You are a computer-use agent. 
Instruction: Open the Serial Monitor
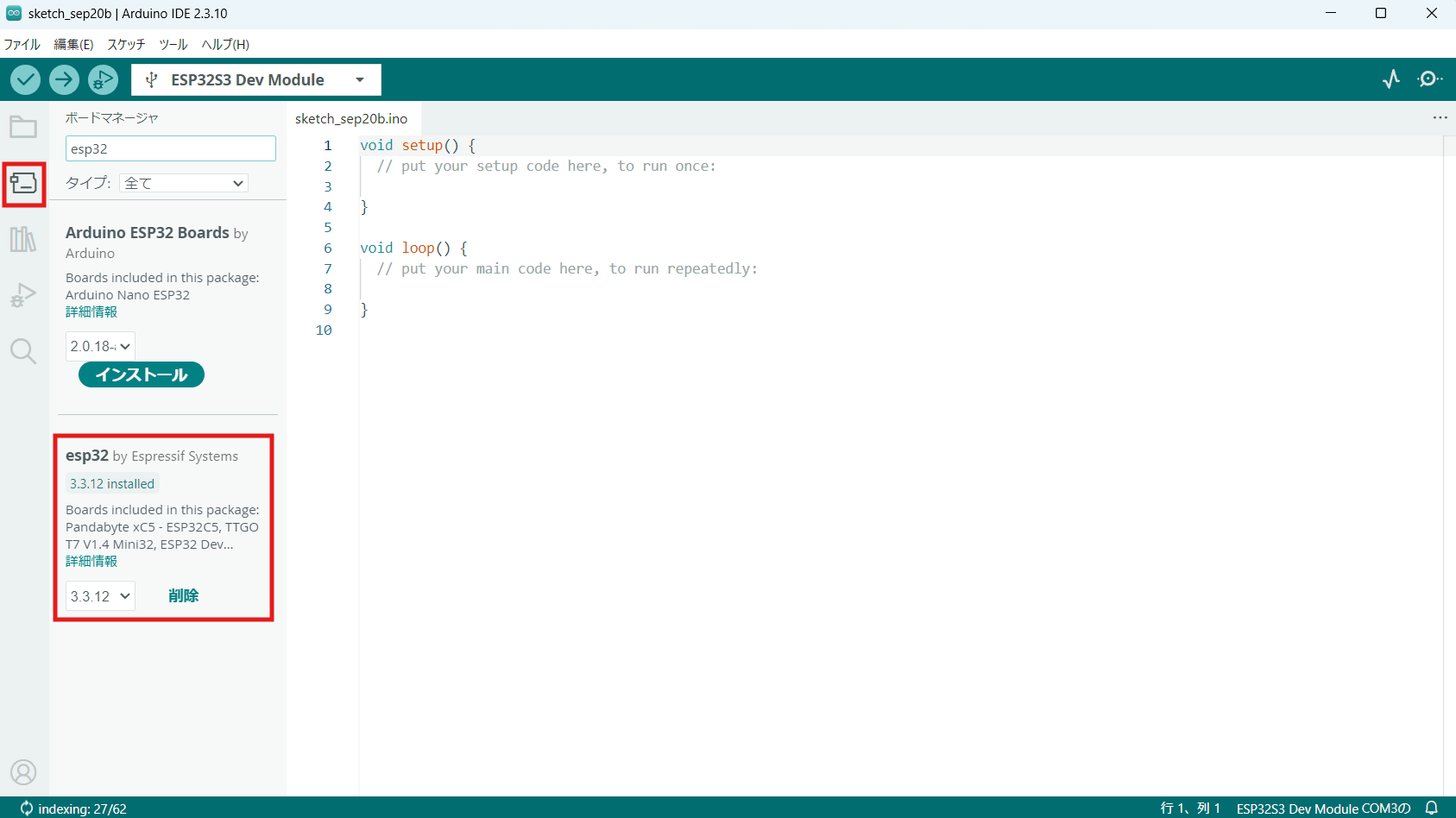point(1429,79)
